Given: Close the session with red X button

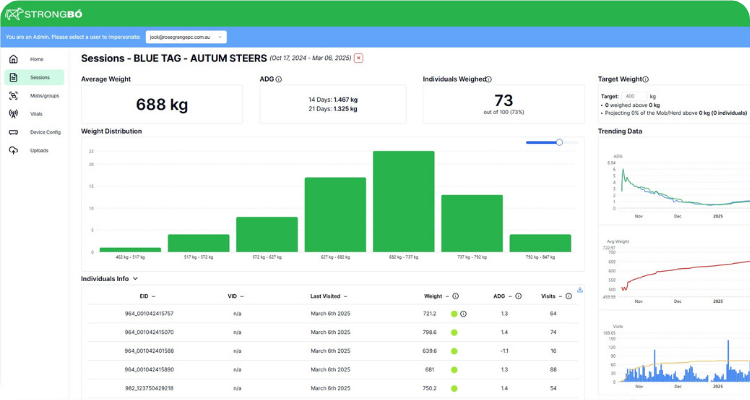Looking at the screenshot, I should 359,58.
